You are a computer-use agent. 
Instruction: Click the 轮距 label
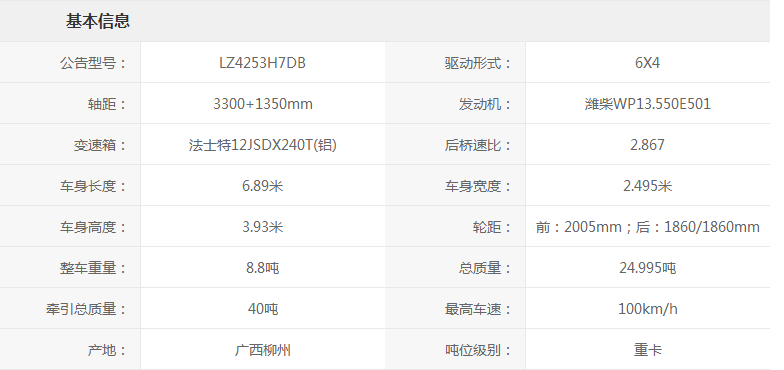click(x=492, y=227)
